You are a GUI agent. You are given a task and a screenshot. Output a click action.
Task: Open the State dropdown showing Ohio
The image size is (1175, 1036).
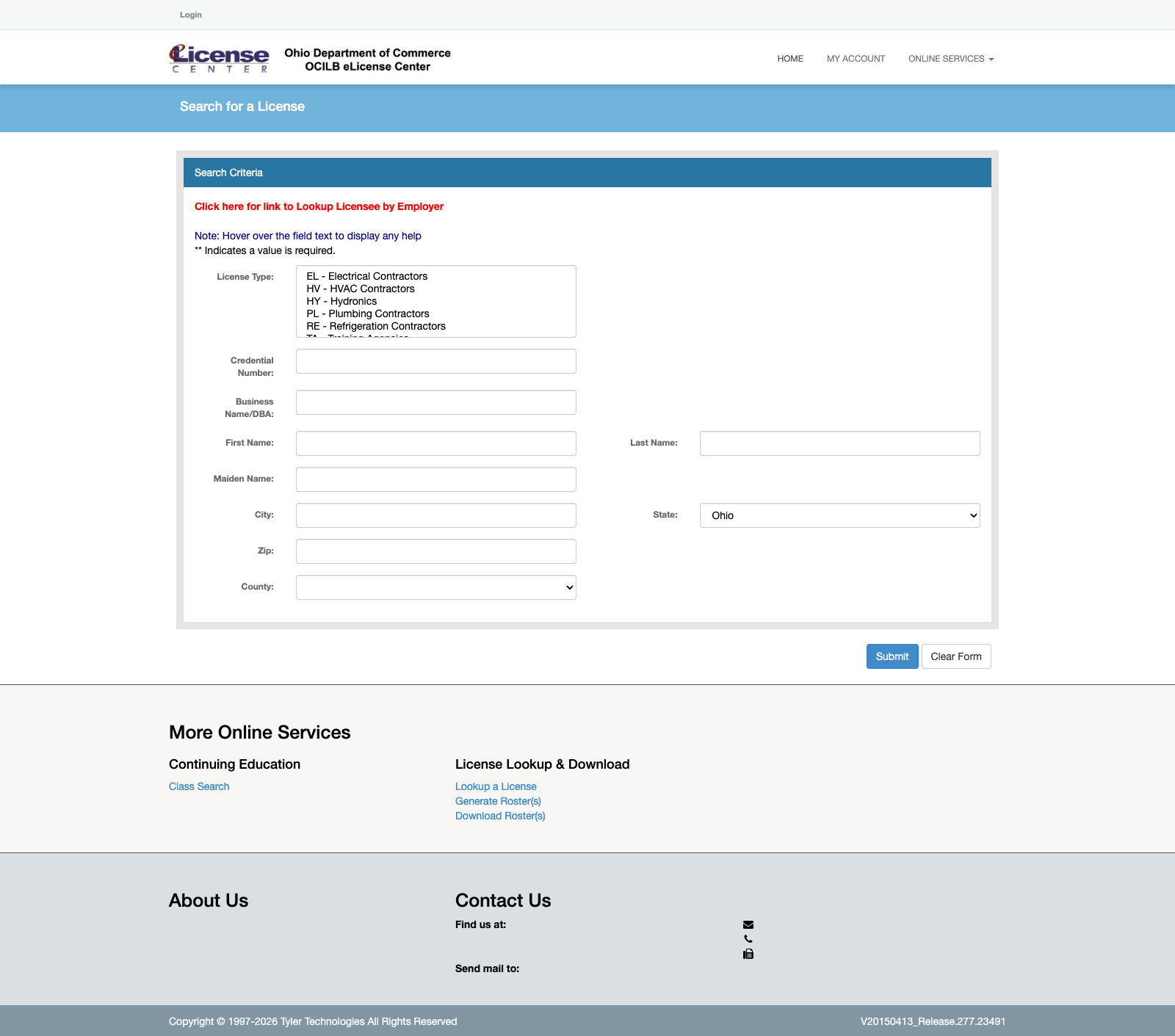pos(839,515)
